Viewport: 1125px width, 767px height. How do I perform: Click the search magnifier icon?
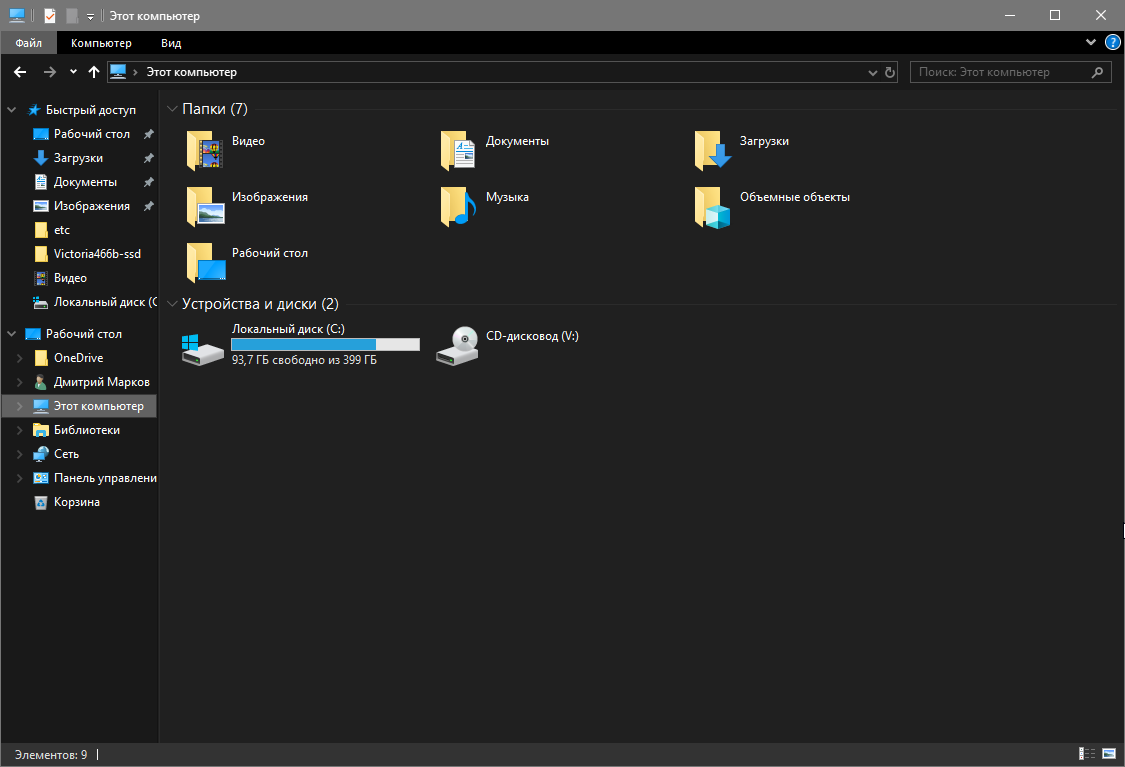(1097, 72)
